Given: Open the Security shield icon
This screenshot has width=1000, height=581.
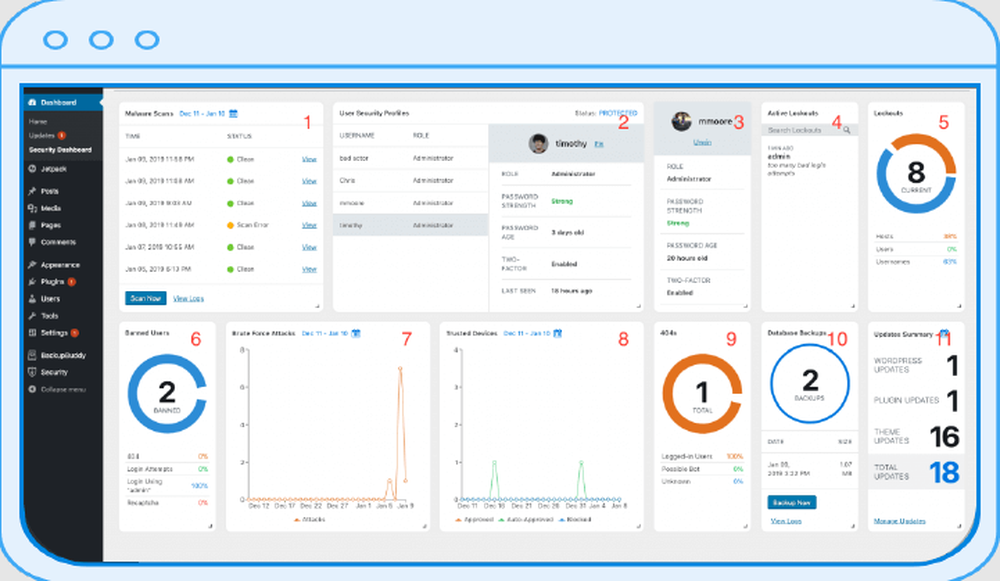Looking at the screenshot, I should coord(33,372).
